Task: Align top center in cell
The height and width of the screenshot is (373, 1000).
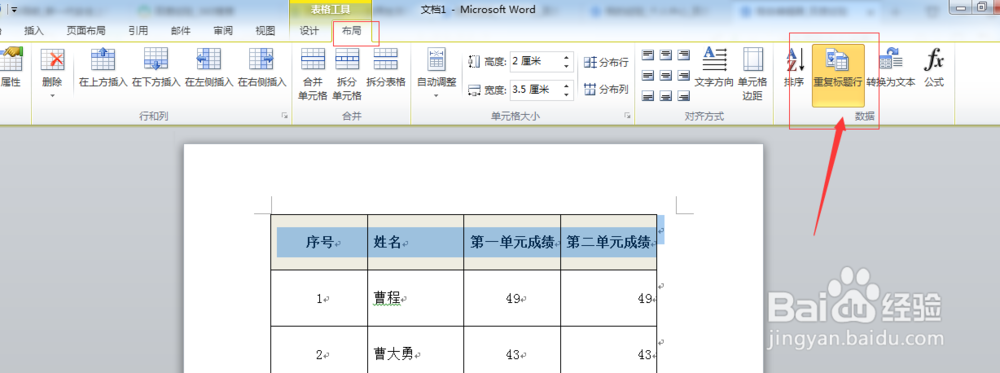Action: 666,55
